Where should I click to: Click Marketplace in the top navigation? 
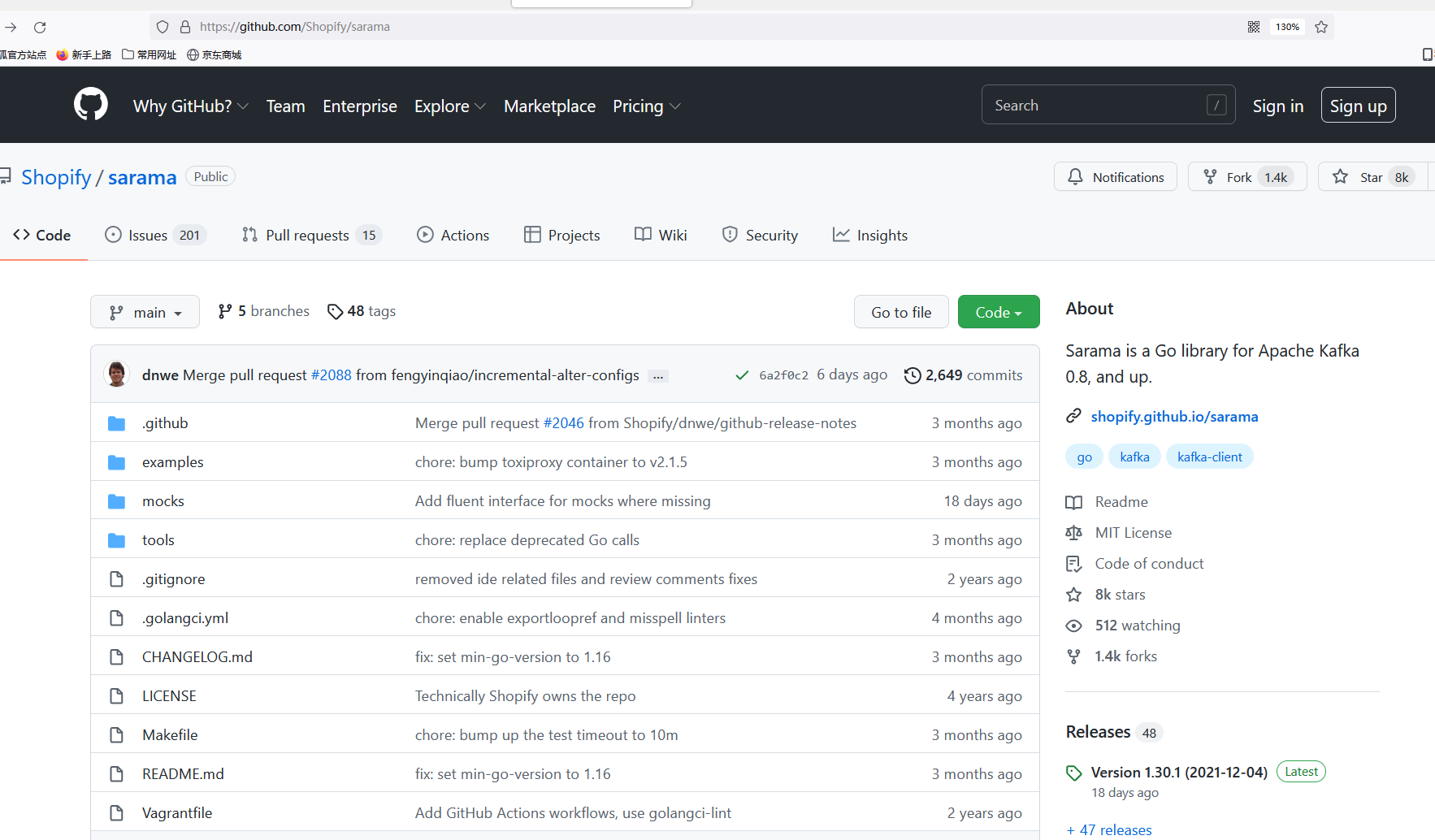[549, 106]
